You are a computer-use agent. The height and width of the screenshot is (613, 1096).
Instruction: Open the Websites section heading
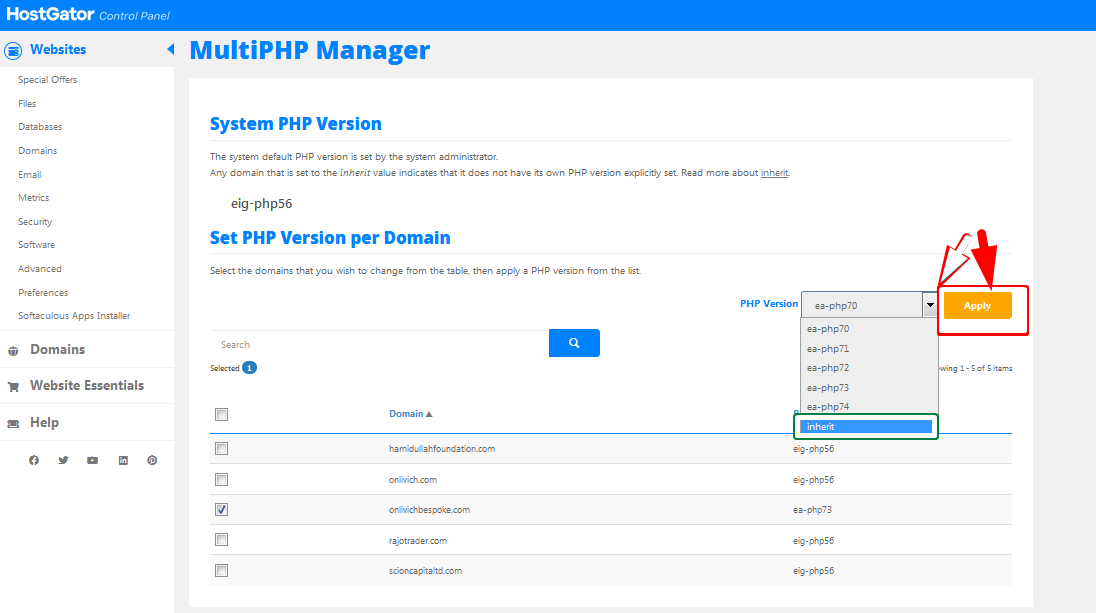(58, 50)
